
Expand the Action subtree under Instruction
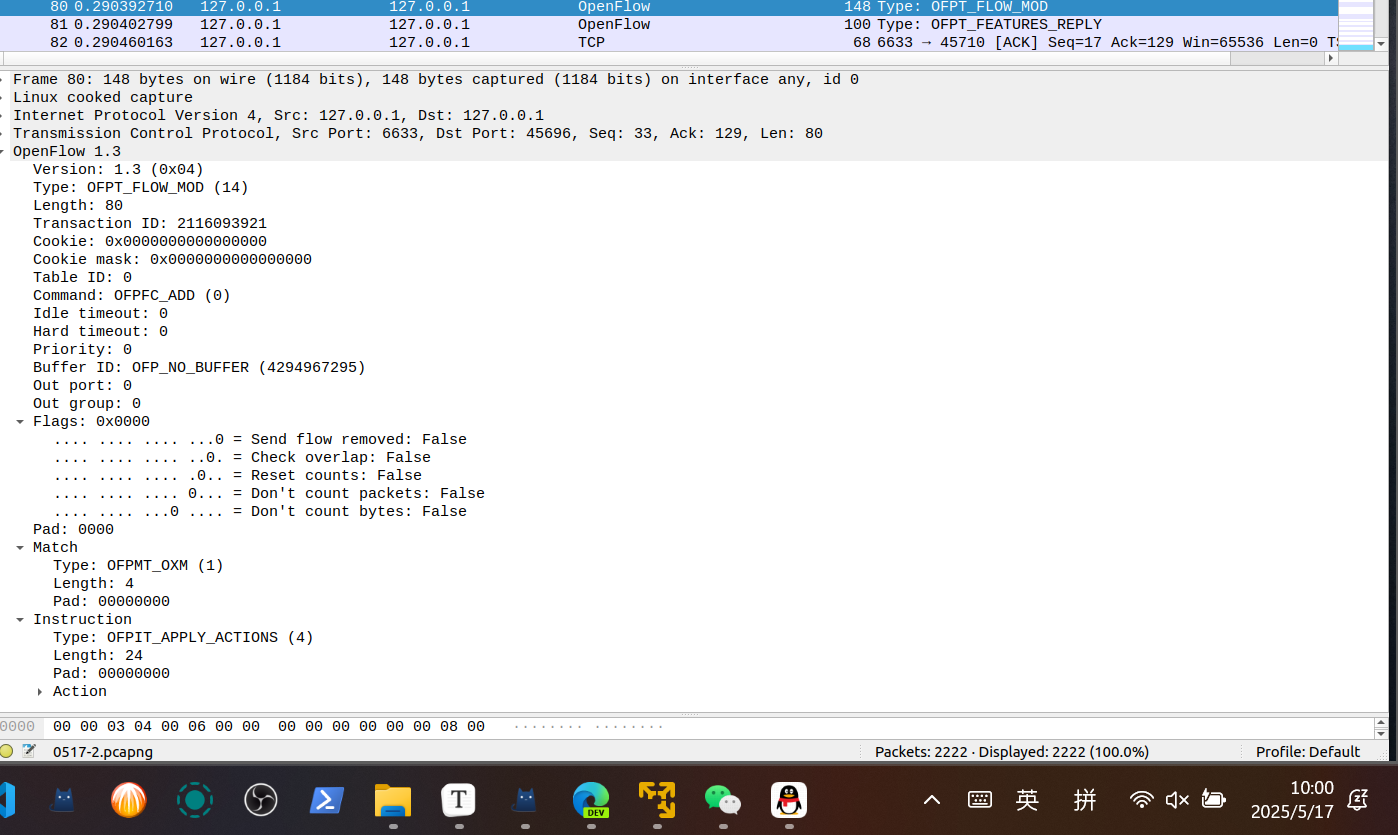40,692
